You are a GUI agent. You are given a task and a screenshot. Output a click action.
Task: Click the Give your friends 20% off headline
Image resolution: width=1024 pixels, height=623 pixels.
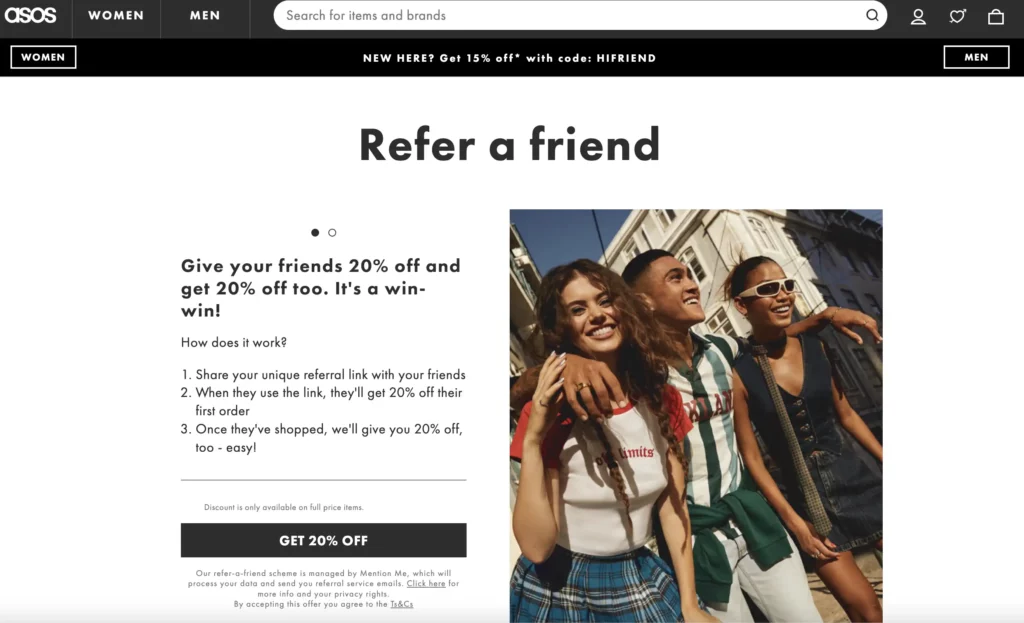[x=321, y=288]
